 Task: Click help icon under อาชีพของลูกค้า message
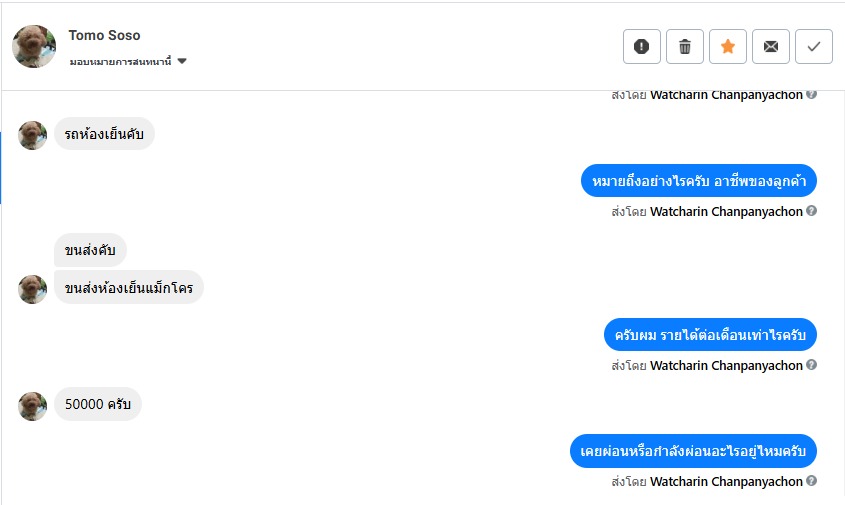tap(812, 211)
